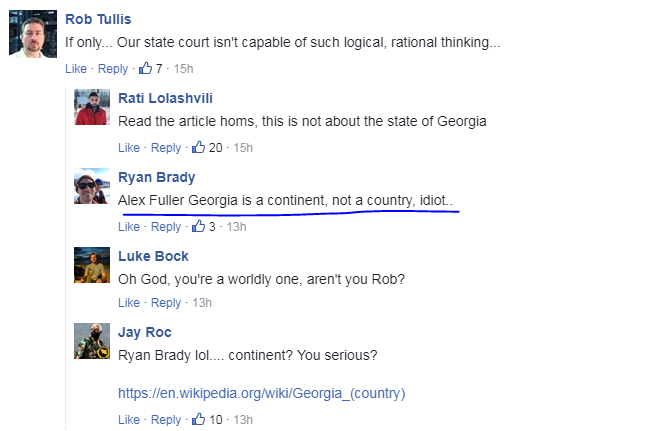Open Luke Bock's profile name link
The image size is (671, 431).
(153, 256)
